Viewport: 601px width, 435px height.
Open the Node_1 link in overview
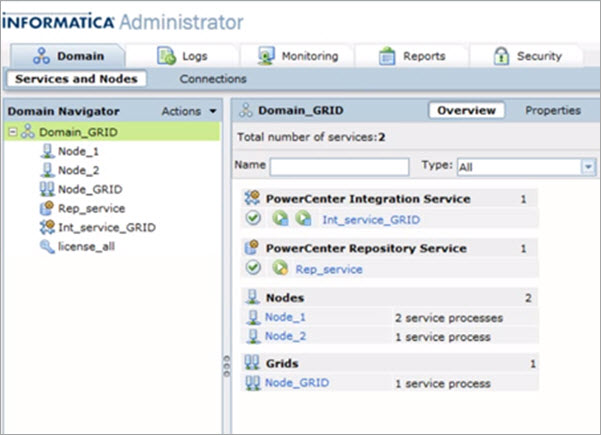285,317
